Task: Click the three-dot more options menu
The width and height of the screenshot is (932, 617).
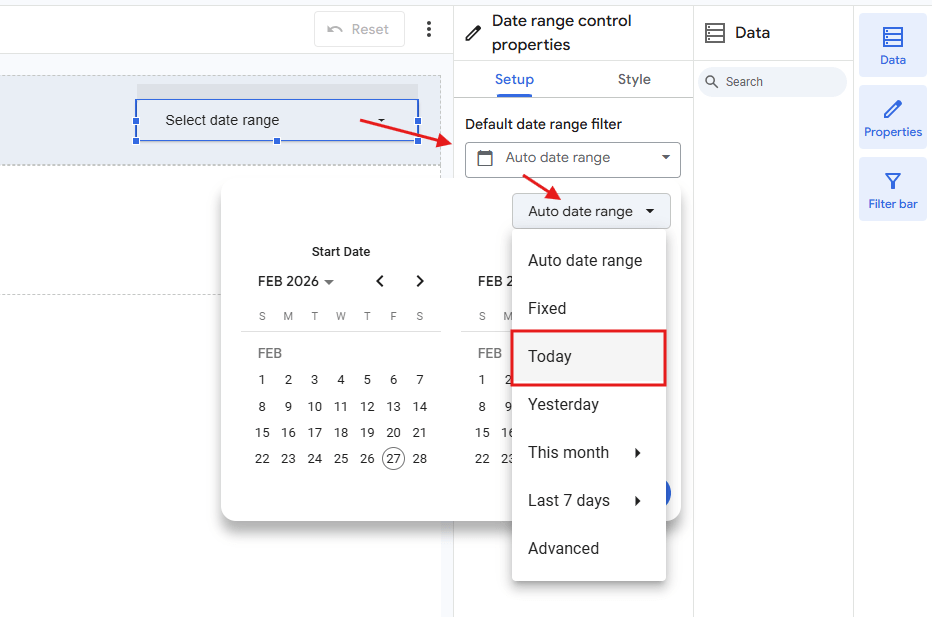Action: 429,29
